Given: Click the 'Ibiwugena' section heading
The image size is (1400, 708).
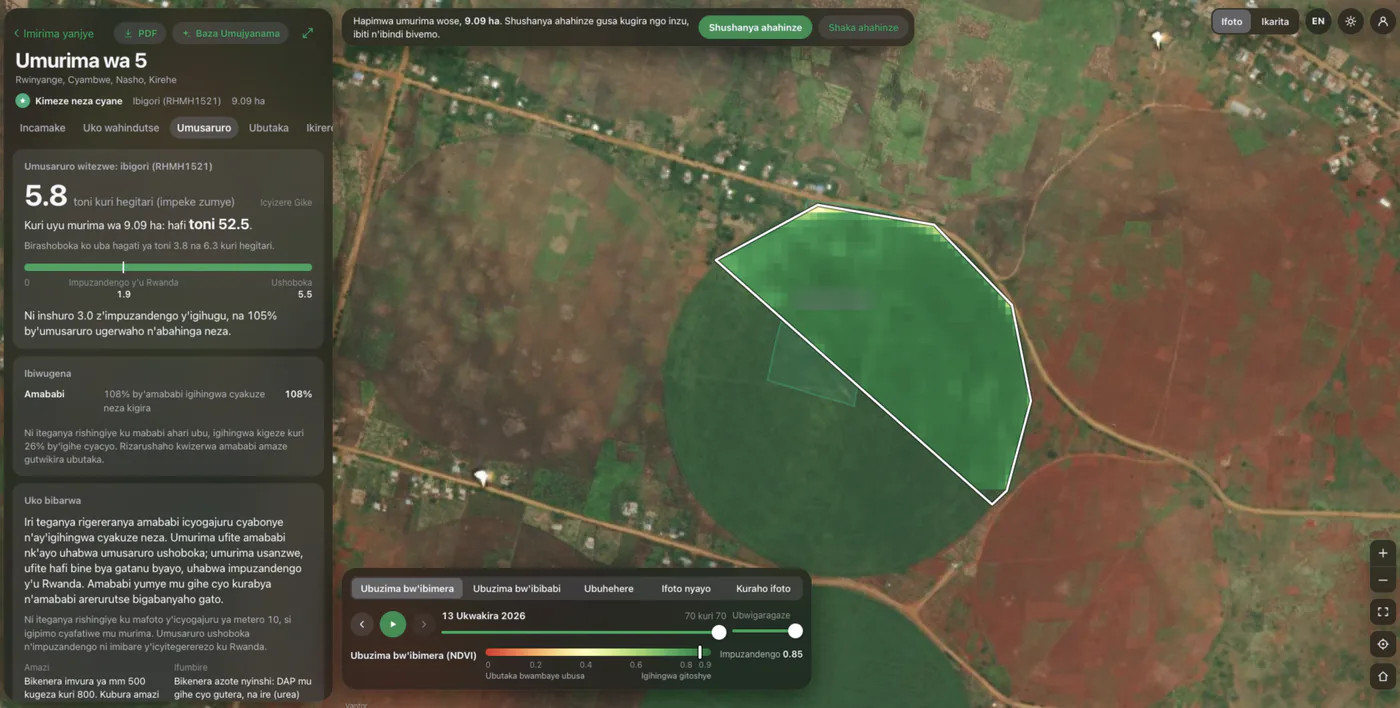Looking at the screenshot, I should point(48,373).
